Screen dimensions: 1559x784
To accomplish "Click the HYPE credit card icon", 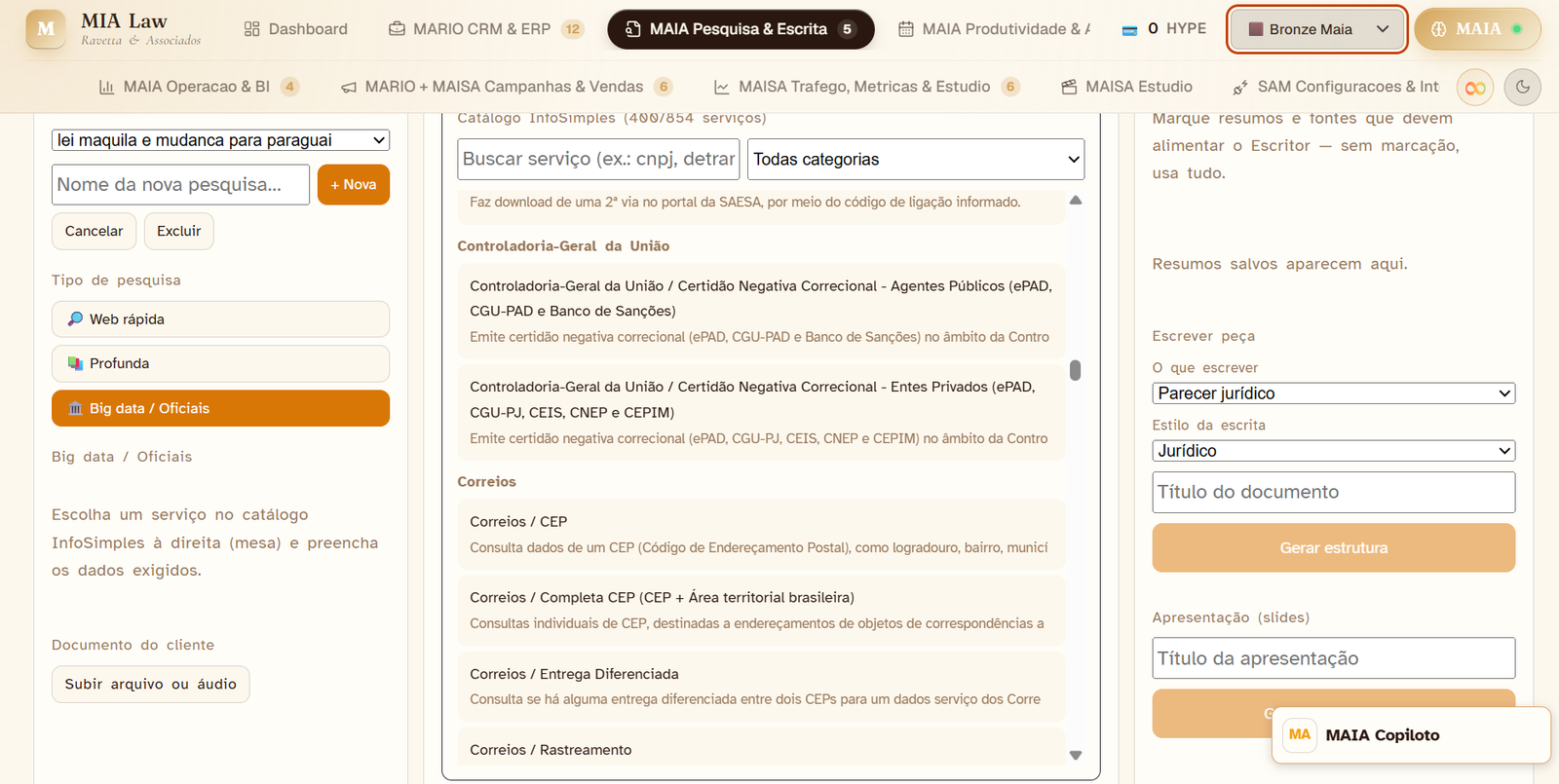I will [1129, 30].
